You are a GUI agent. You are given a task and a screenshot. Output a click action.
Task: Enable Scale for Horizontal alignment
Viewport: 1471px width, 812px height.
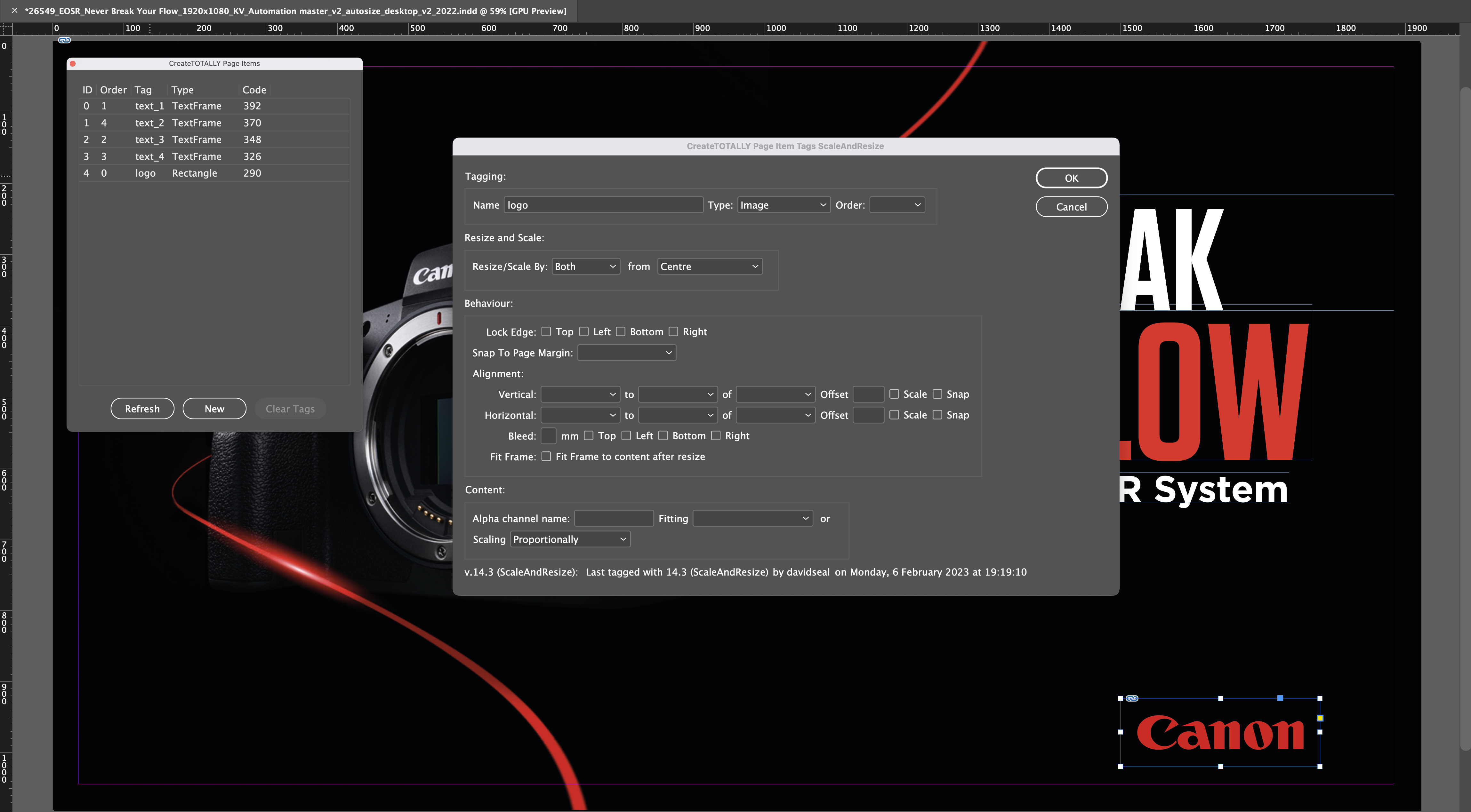click(x=894, y=415)
